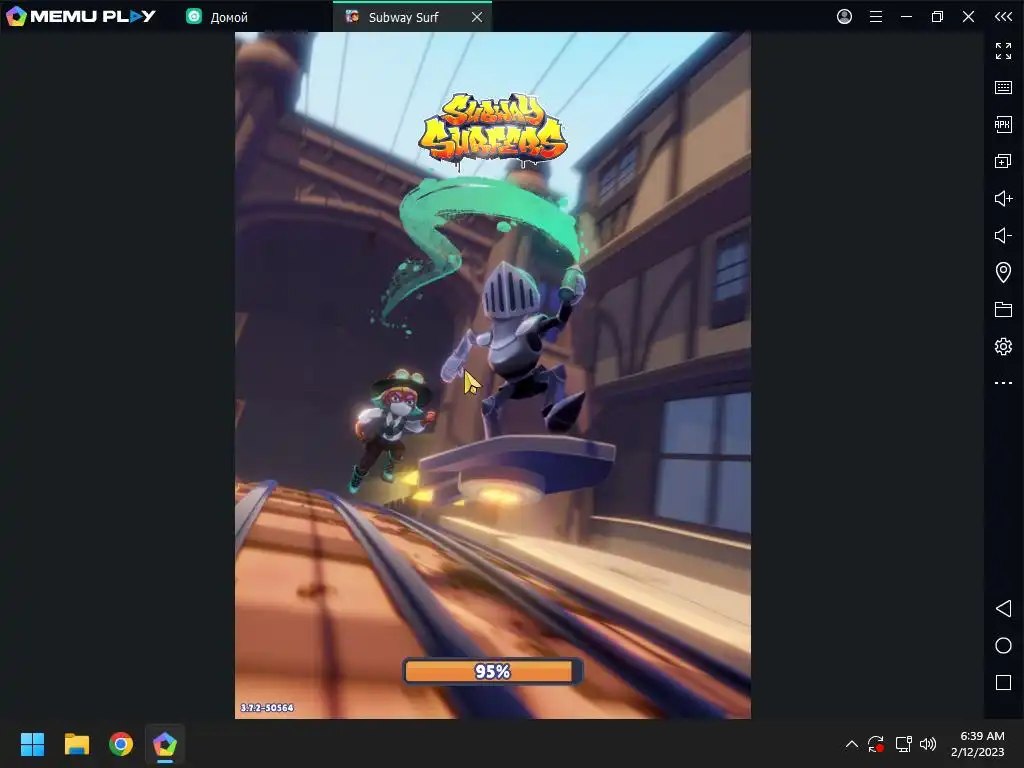
Task: Open network status tray icon
Action: [903, 744]
